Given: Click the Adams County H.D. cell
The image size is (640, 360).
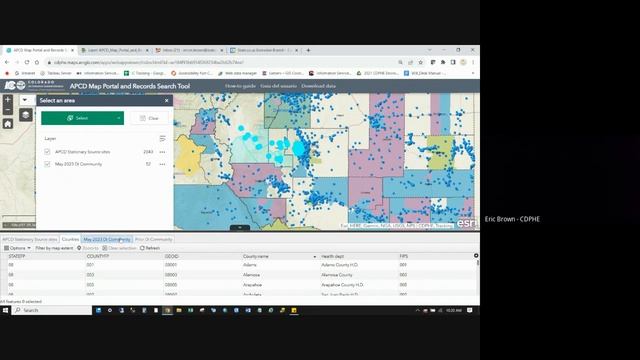Looking at the screenshot, I should point(340,265).
